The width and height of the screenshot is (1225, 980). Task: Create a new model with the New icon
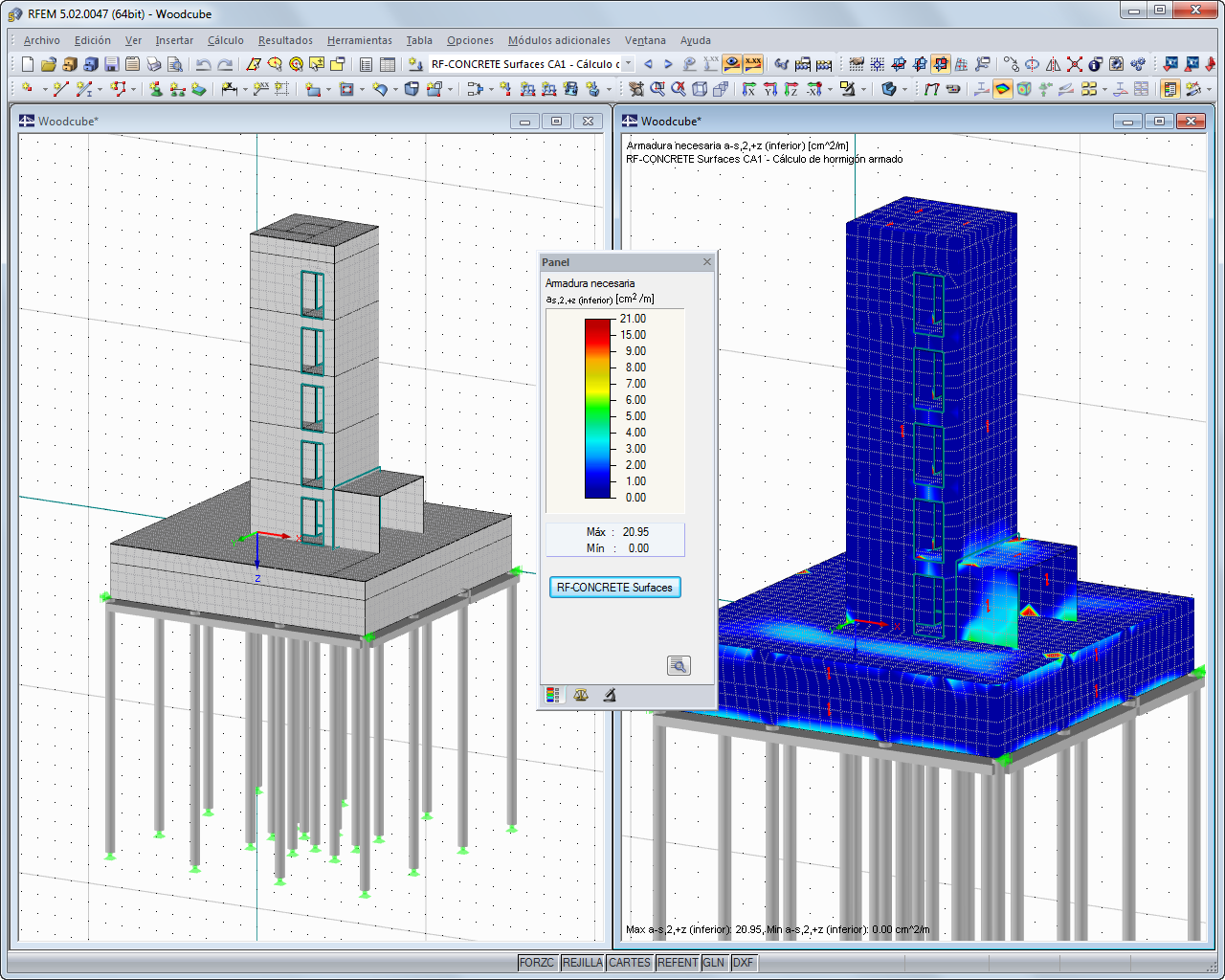coord(26,64)
